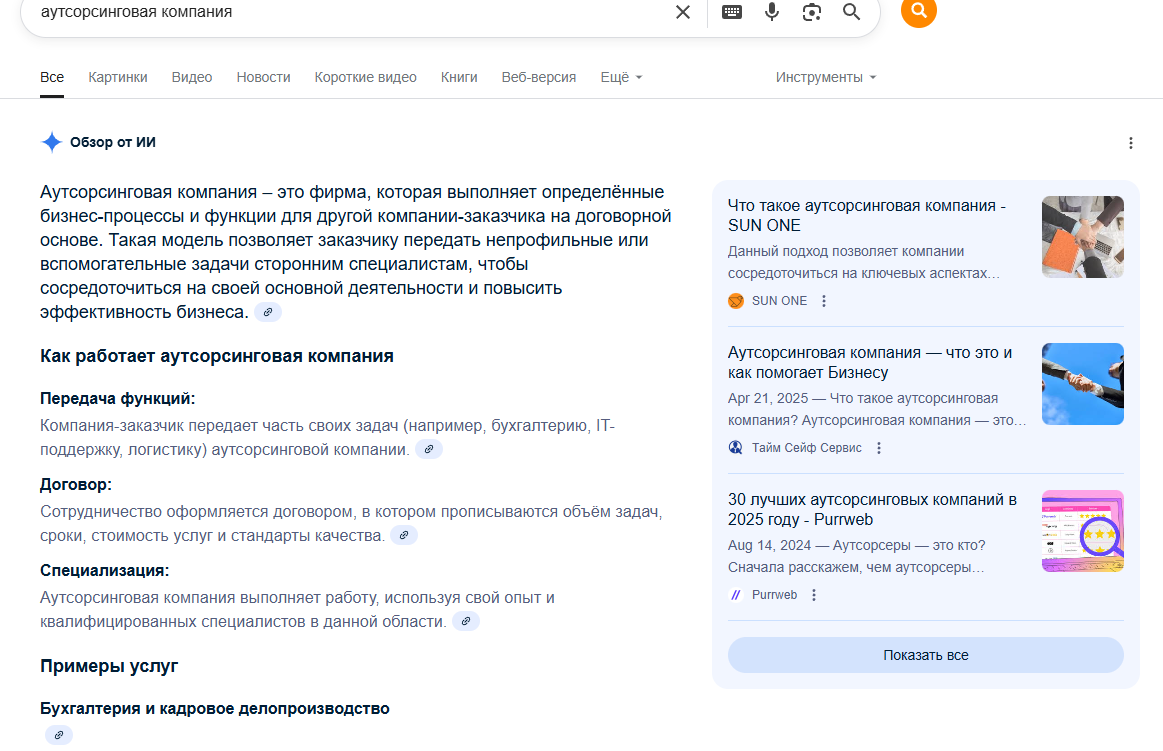The image size is (1163, 751).
Task: Clear the search query with the X icon
Action: click(x=683, y=12)
